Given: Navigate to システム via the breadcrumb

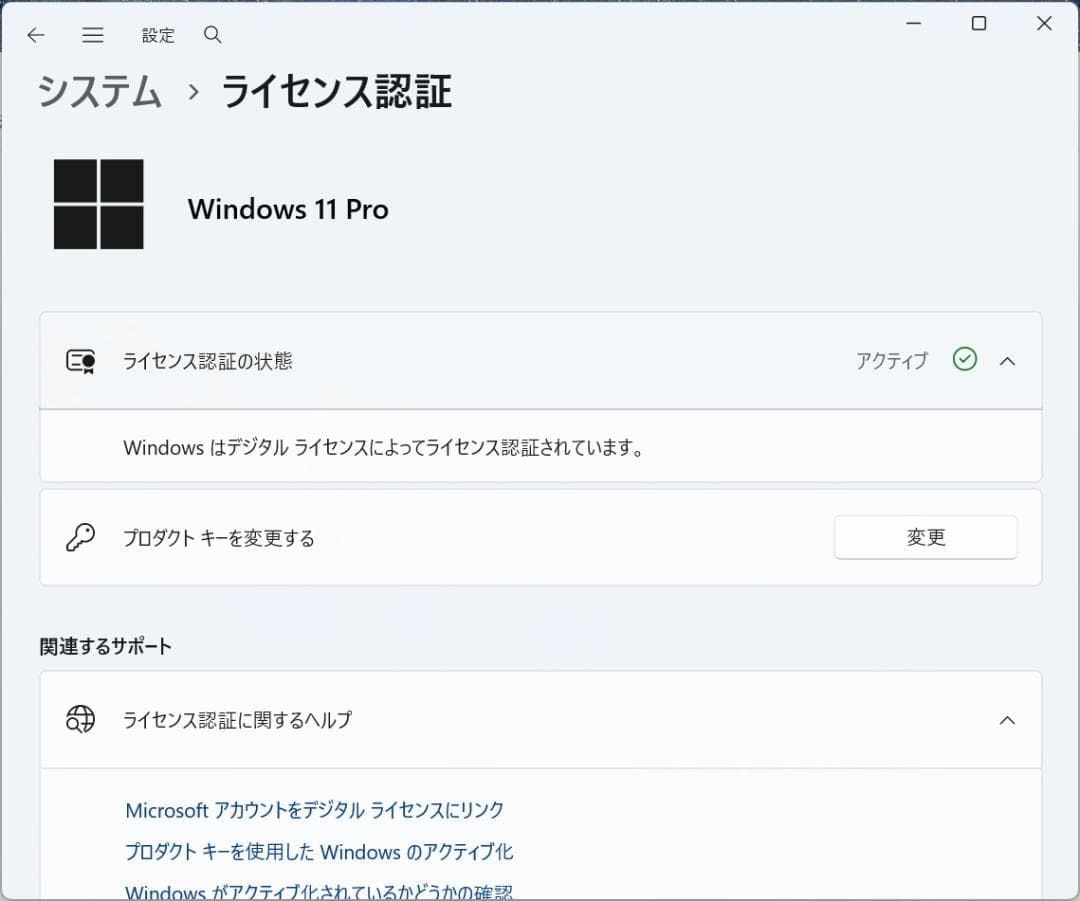Looking at the screenshot, I should (98, 91).
